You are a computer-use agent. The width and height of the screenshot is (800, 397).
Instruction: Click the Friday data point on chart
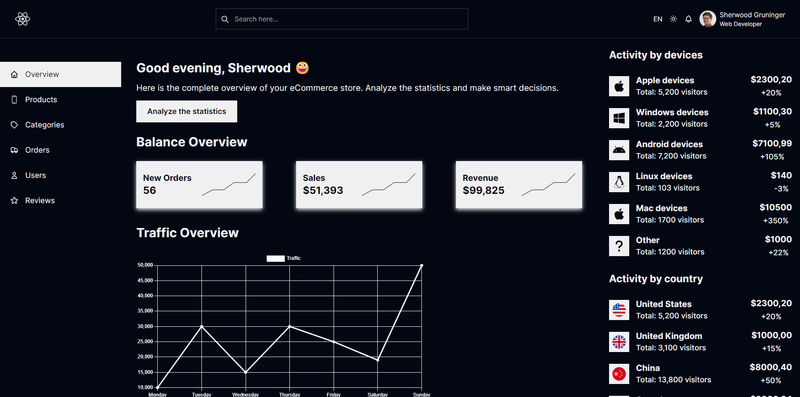334,341
